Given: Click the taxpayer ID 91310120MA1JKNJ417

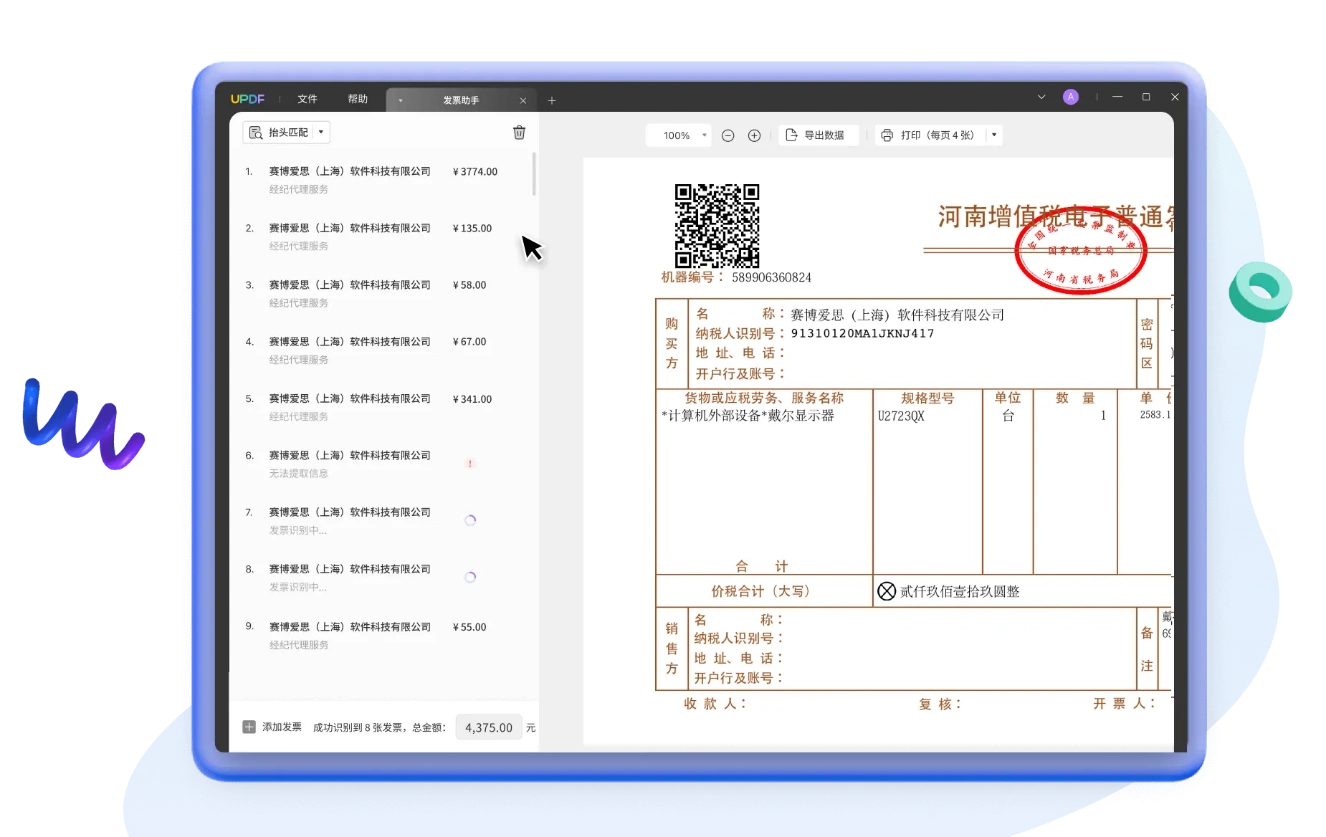Looking at the screenshot, I should [x=862, y=333].
